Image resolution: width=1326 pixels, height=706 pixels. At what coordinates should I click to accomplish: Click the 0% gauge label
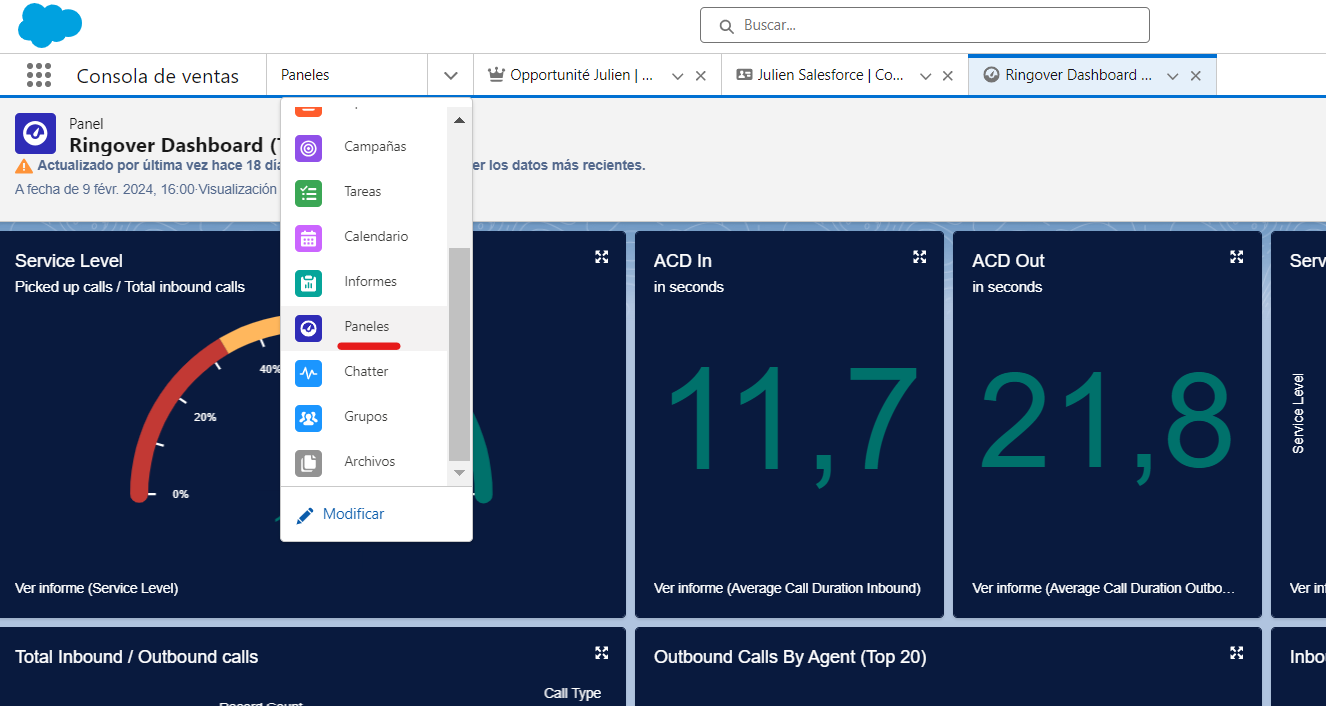click(x=180, y=494)
